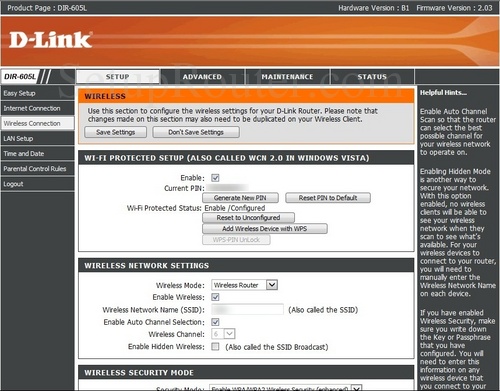The height and width of the screenshot is (391, 500).
Task: Generate a new WPS PIN
Action: [x=240, y=198]
